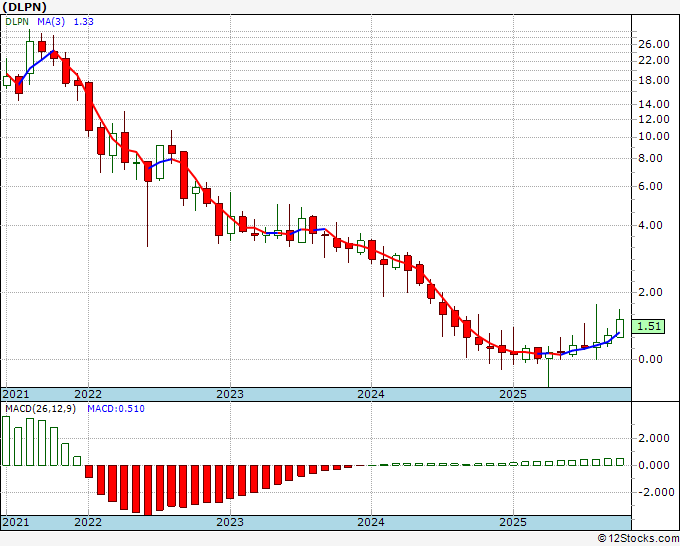Select the 22.00 price axis label
Screen dimensions: 680x546
click(654, 60)
